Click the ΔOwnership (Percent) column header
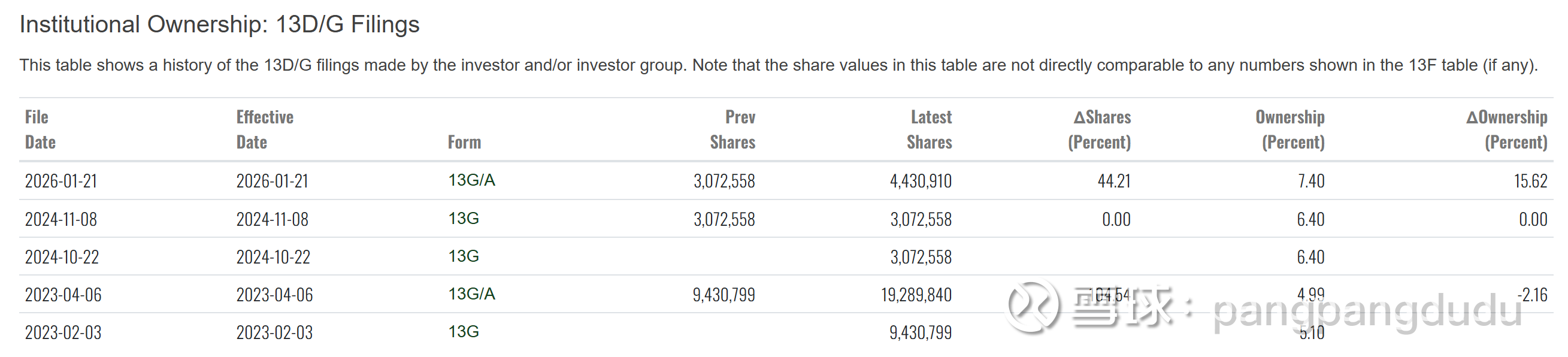This screenshot has height=357, width=1568. coord(1507,129)
